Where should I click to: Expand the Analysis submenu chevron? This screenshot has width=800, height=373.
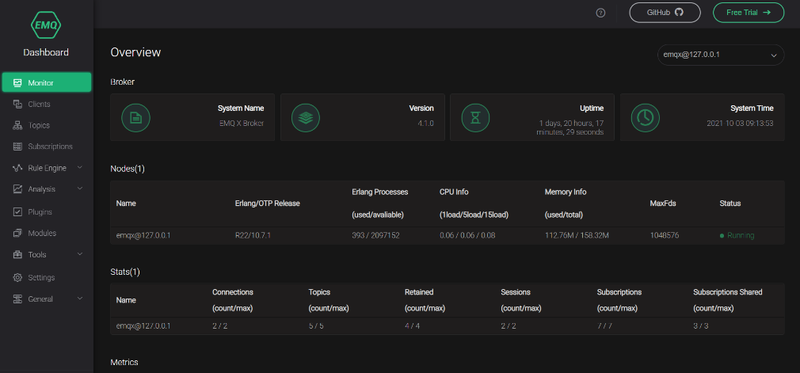pyautogui.click(x=80, y=189)
